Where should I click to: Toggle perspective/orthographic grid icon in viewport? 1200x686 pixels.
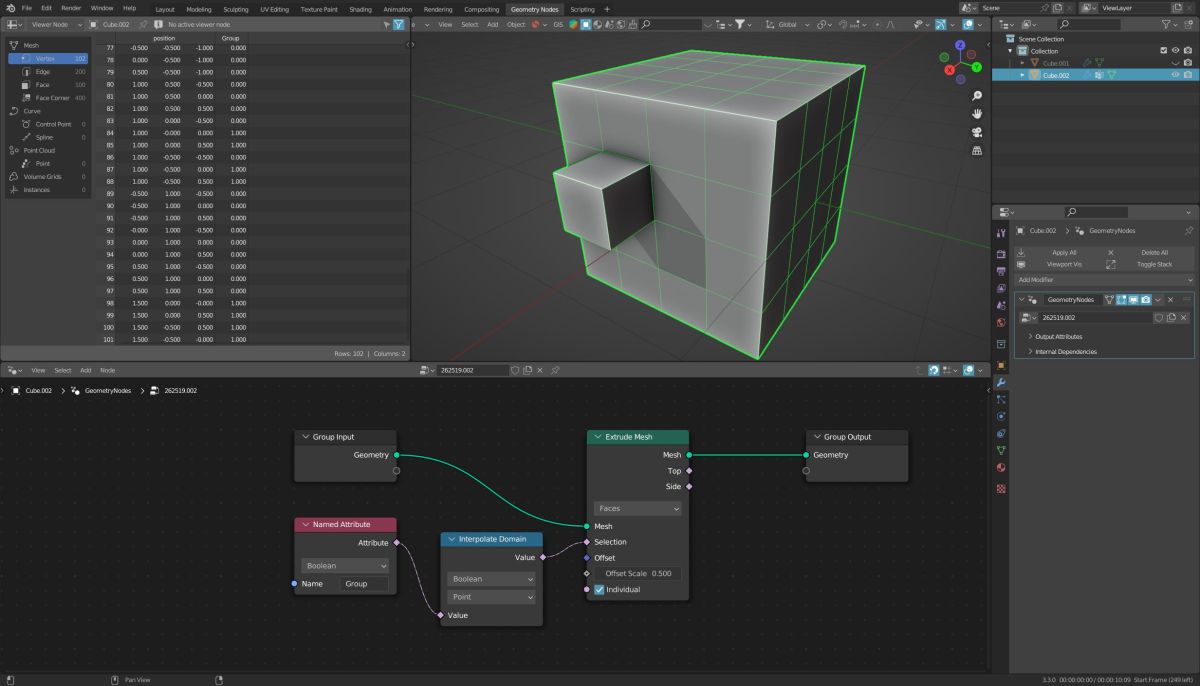click(x=976, y=150)
